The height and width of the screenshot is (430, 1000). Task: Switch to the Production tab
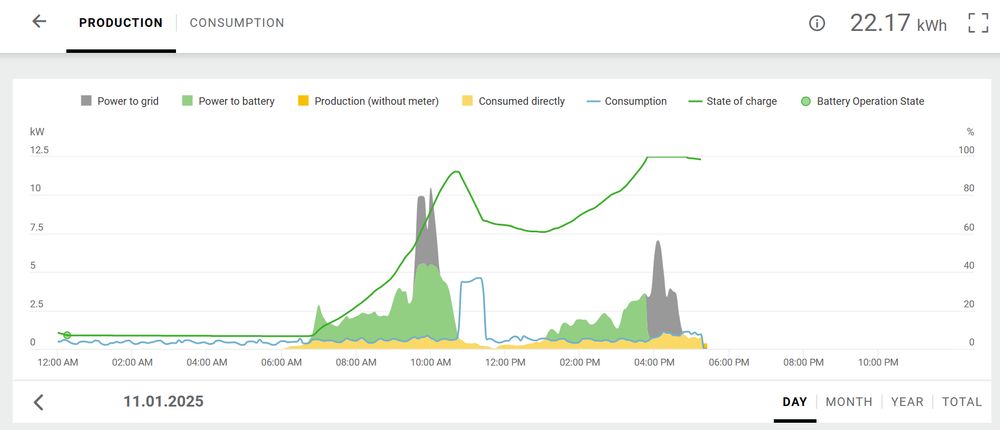(x=121, y=23)
